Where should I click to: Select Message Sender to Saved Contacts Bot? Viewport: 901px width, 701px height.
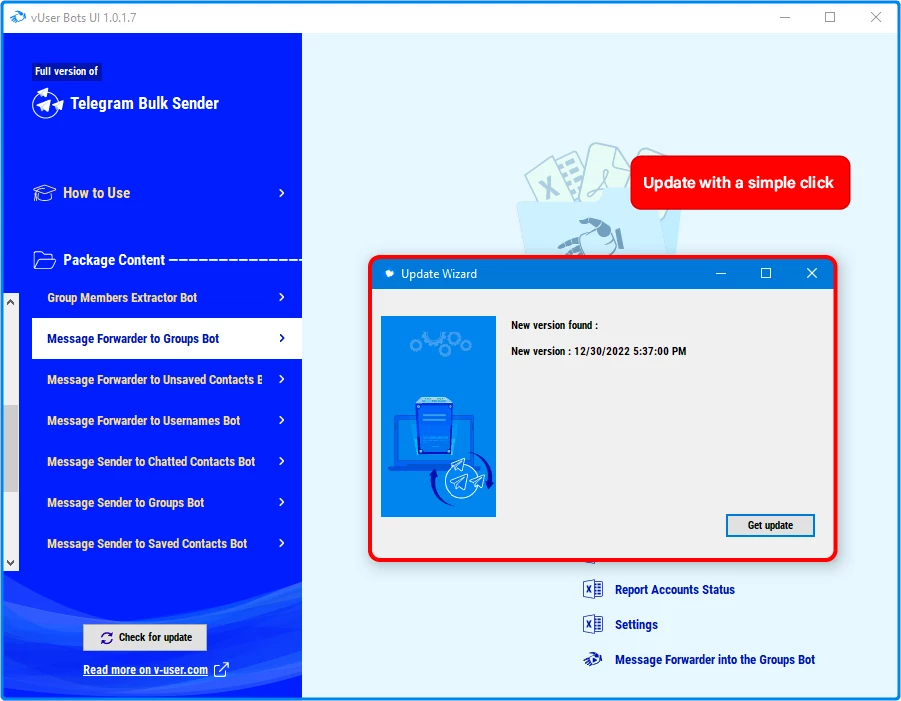point(167,544)
